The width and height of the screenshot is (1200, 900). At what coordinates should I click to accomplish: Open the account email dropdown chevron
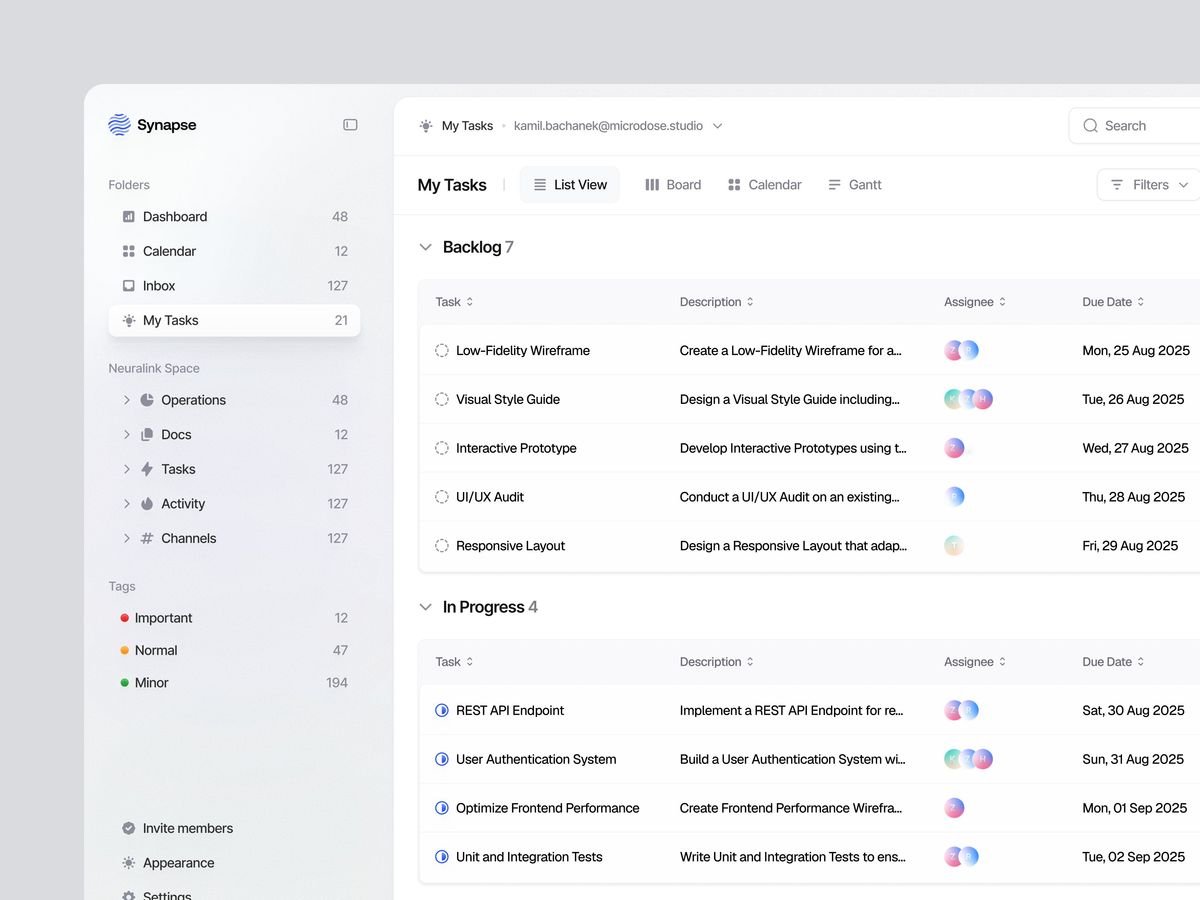click(x=717, y=126)
